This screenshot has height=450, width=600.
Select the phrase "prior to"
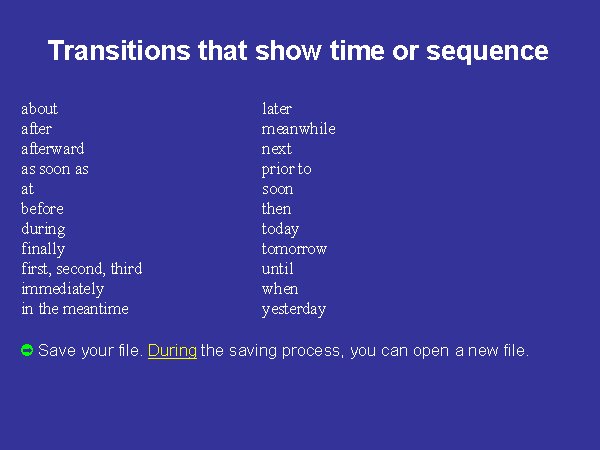click(x=286, y=169)
